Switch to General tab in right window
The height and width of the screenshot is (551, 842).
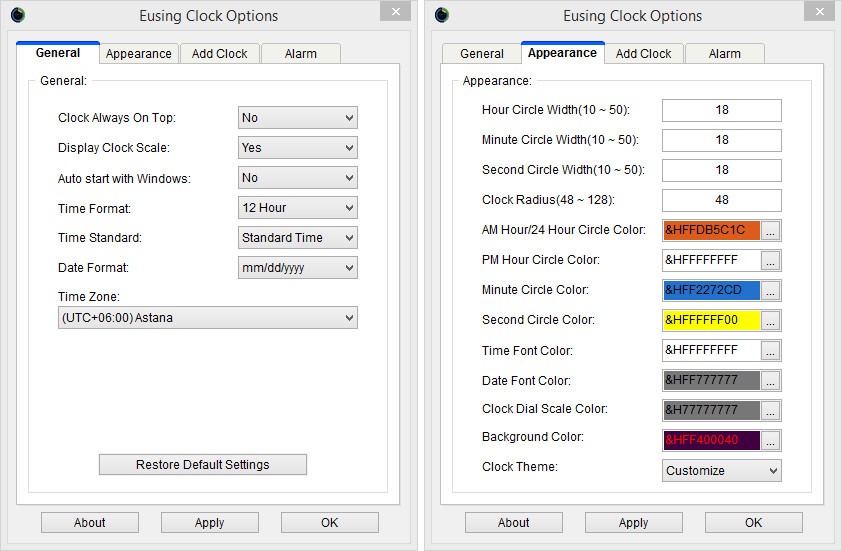[482, 54]
